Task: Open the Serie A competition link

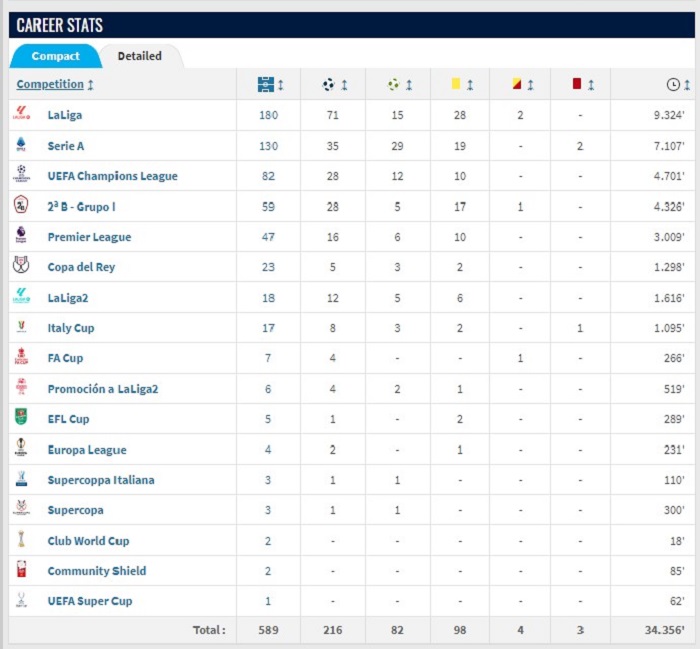Action: click(66, 146)
